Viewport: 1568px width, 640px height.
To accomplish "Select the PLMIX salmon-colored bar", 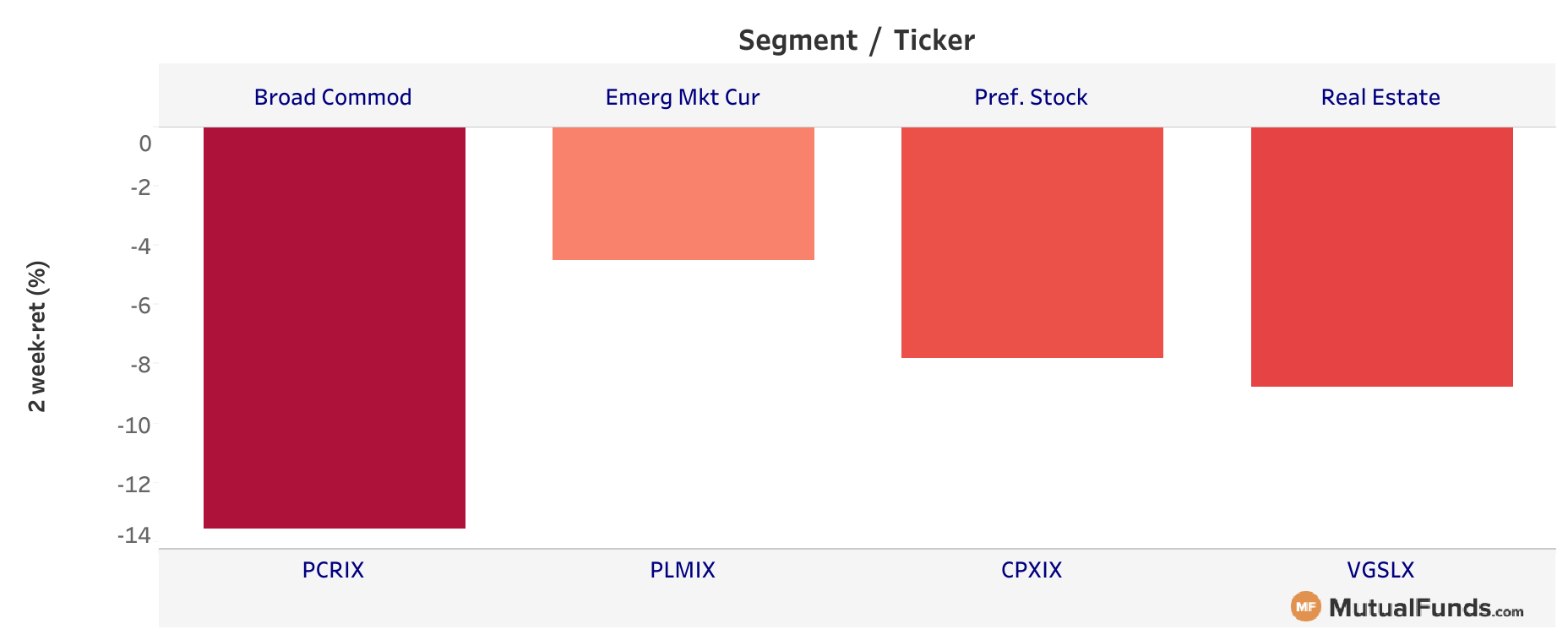I will (683, 193).
